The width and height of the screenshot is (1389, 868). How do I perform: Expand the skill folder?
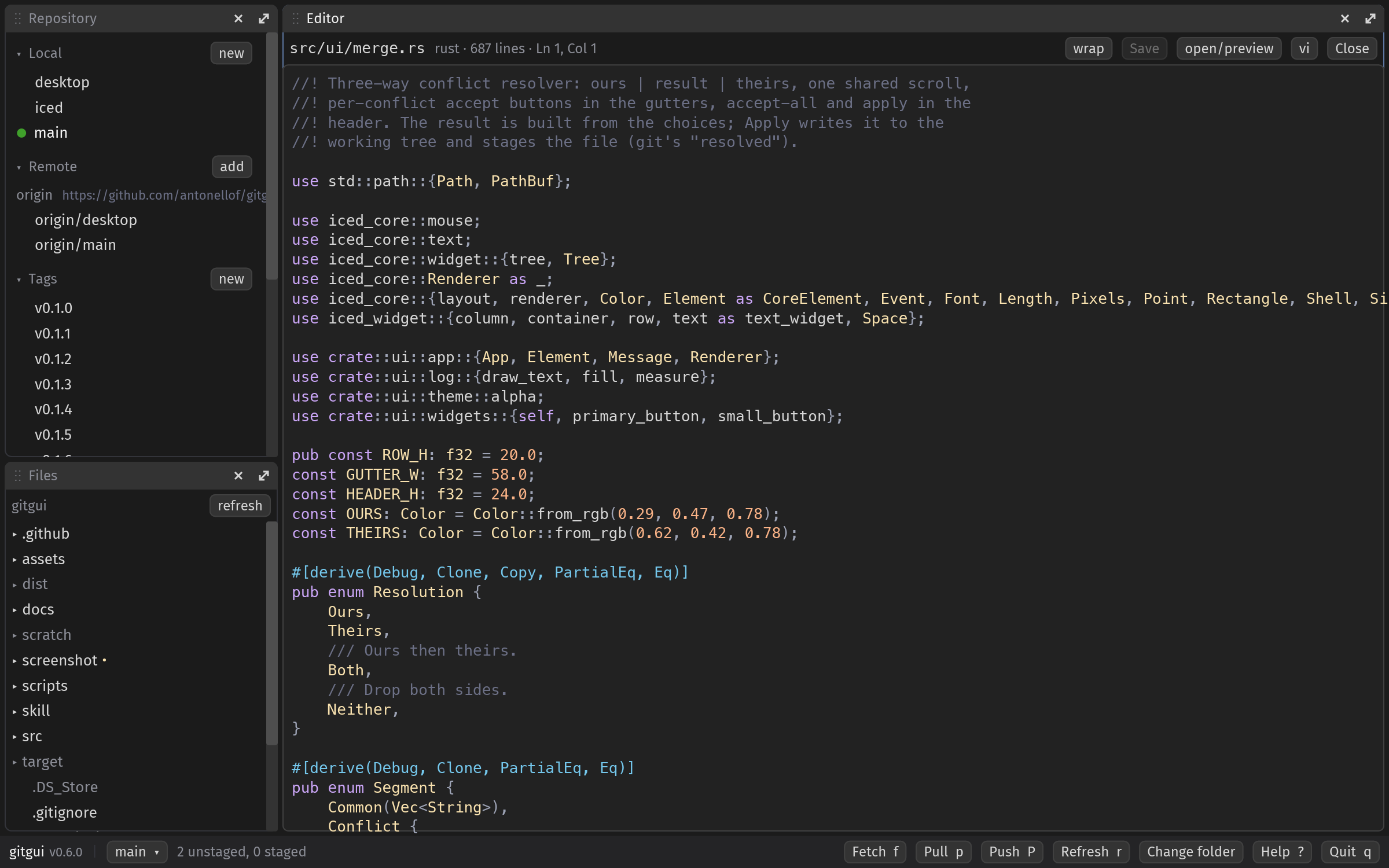click(x=14, y=711)
